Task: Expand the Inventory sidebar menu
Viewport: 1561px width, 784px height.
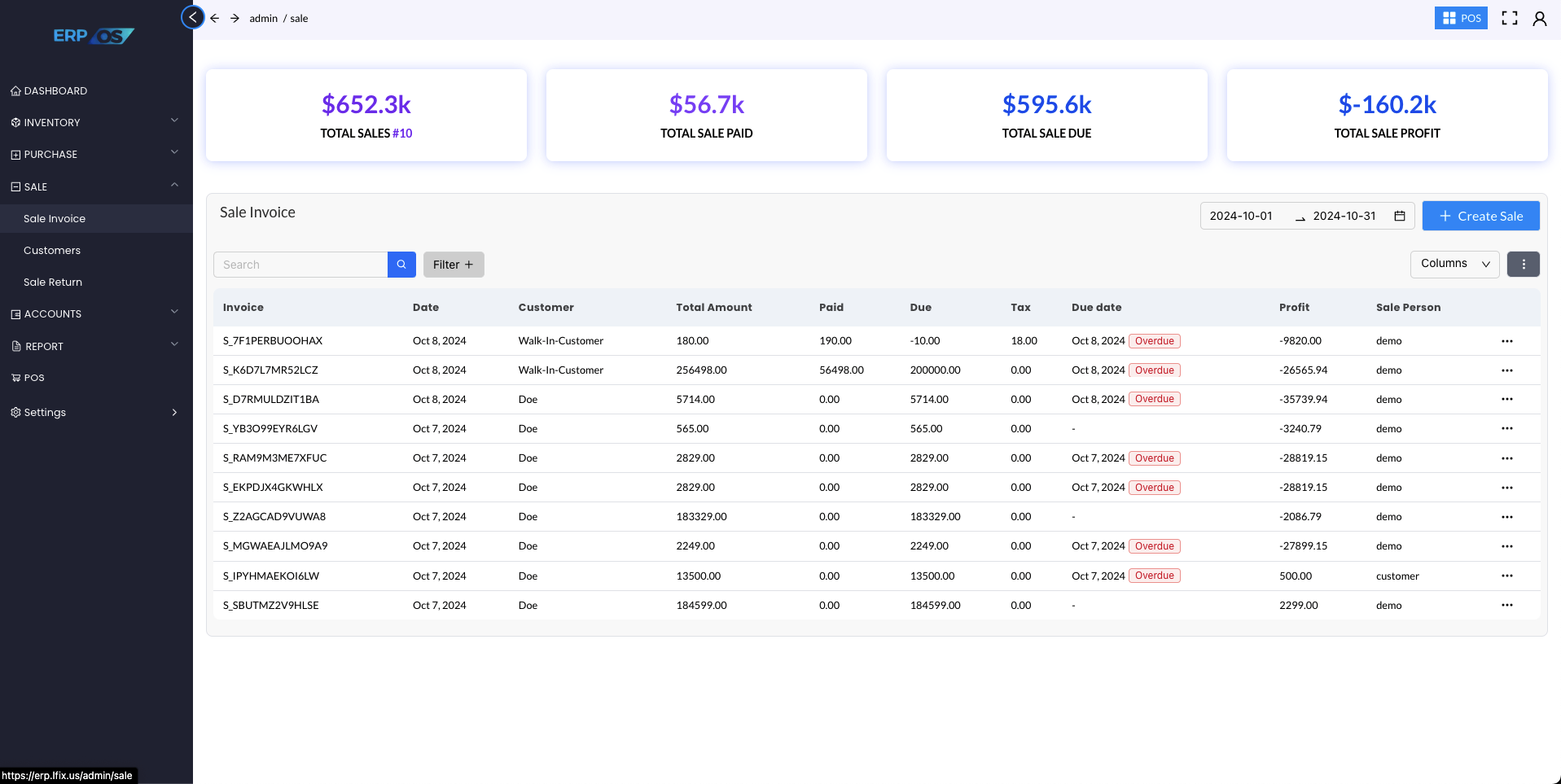Action: (x=95, y=122)
